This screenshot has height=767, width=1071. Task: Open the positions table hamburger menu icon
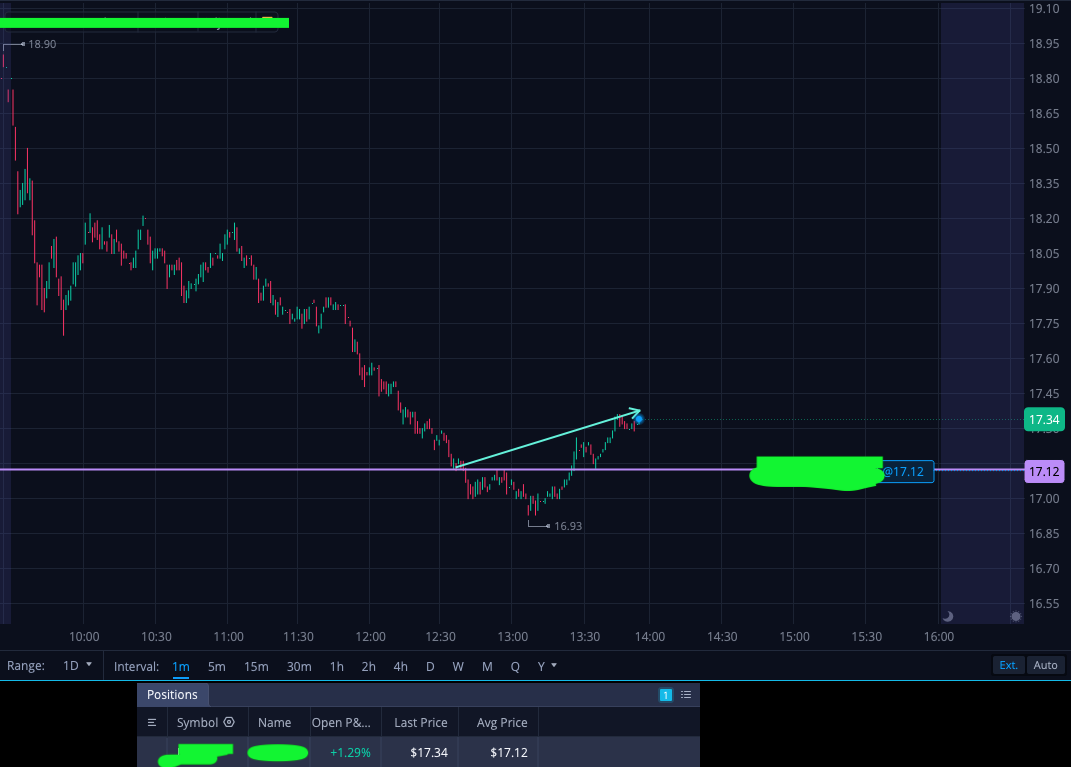tap(152, 722)
